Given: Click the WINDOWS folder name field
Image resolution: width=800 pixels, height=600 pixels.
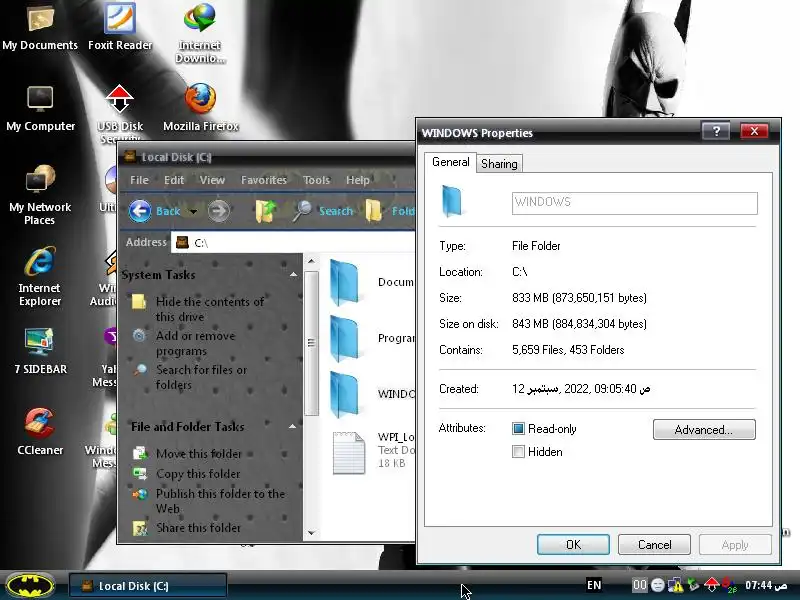Looking at the screenshot, I should (x=635, y=203).
